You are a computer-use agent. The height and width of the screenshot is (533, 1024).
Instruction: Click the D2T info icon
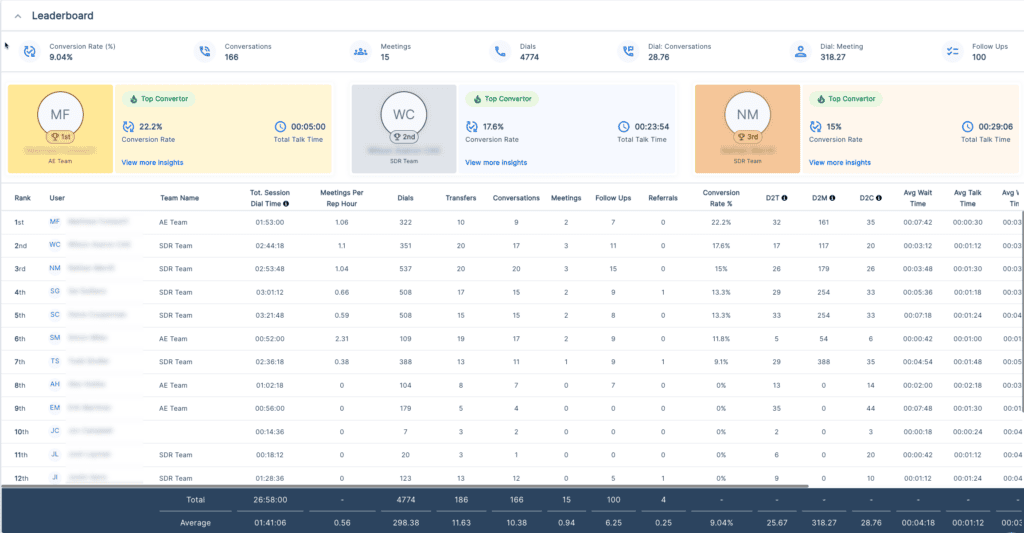(x=784, y=198)
